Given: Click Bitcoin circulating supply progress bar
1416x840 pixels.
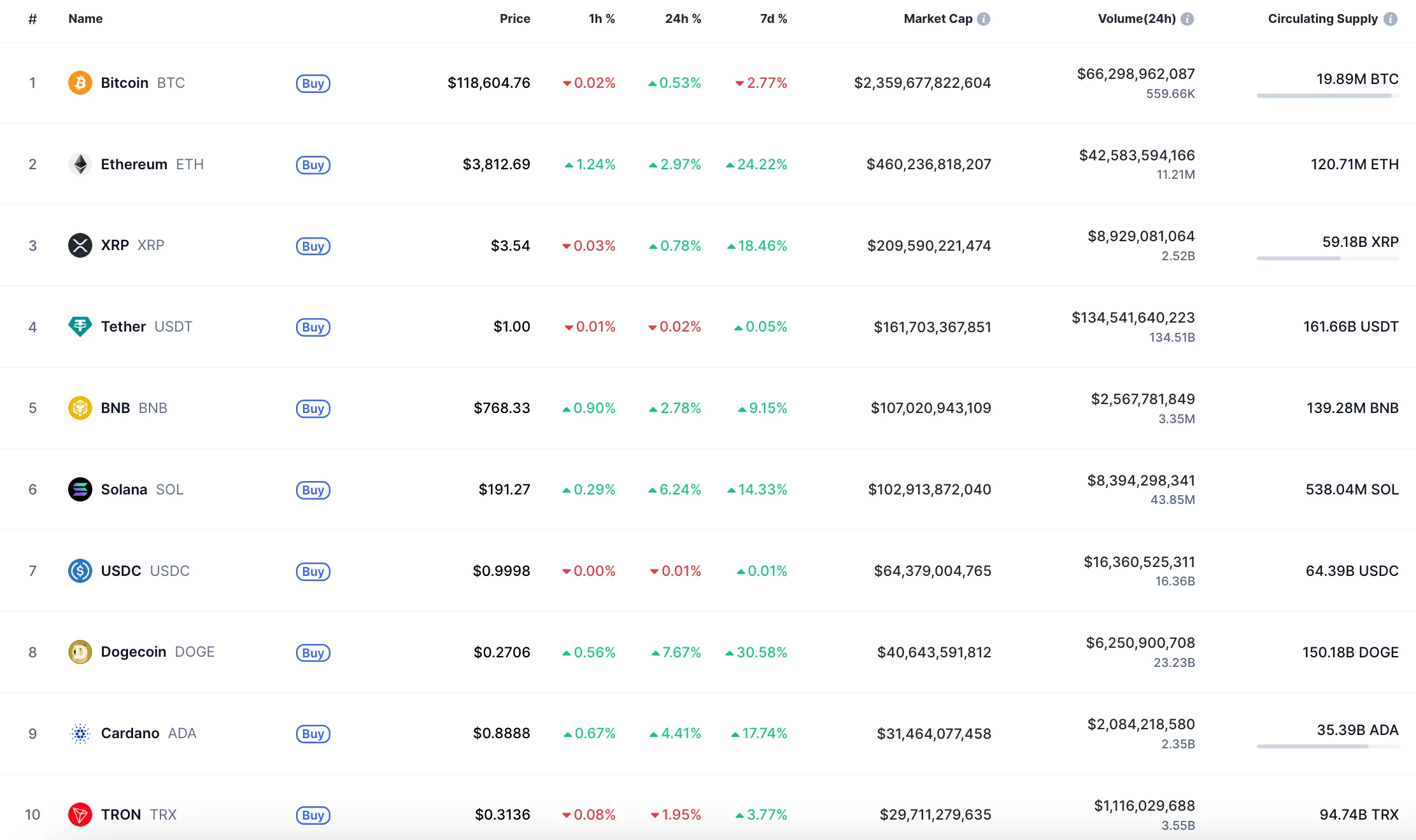Looking at the screenshot, I should [x=1327, y=96].
